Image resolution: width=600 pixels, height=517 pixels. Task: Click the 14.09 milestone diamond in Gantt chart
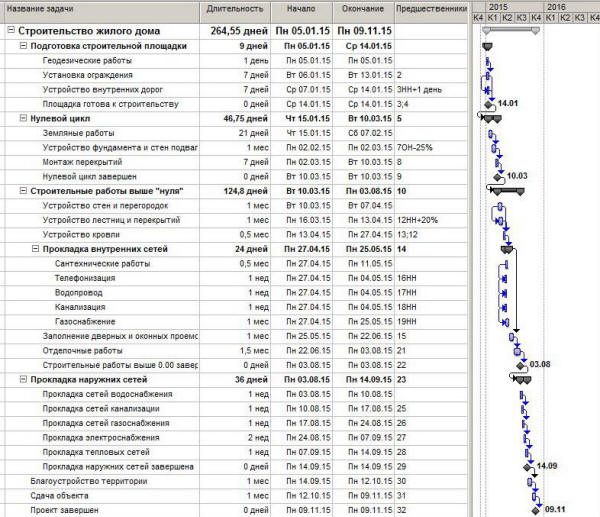click(x=527, y=467)
